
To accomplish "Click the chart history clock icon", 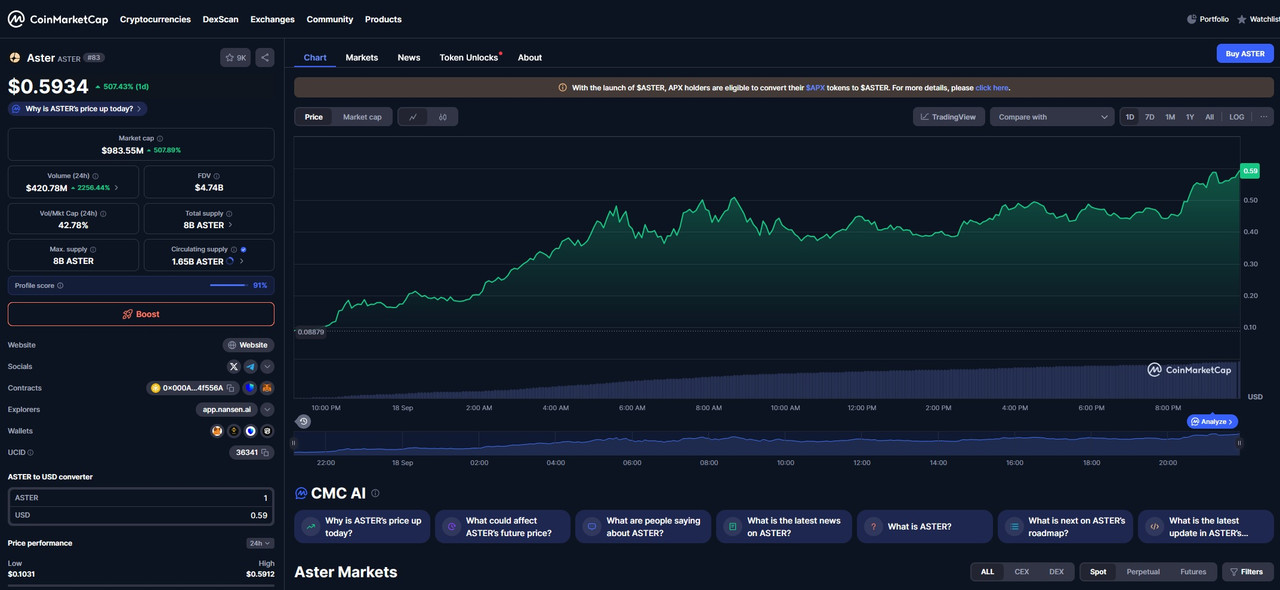I will tap(303, 421).
